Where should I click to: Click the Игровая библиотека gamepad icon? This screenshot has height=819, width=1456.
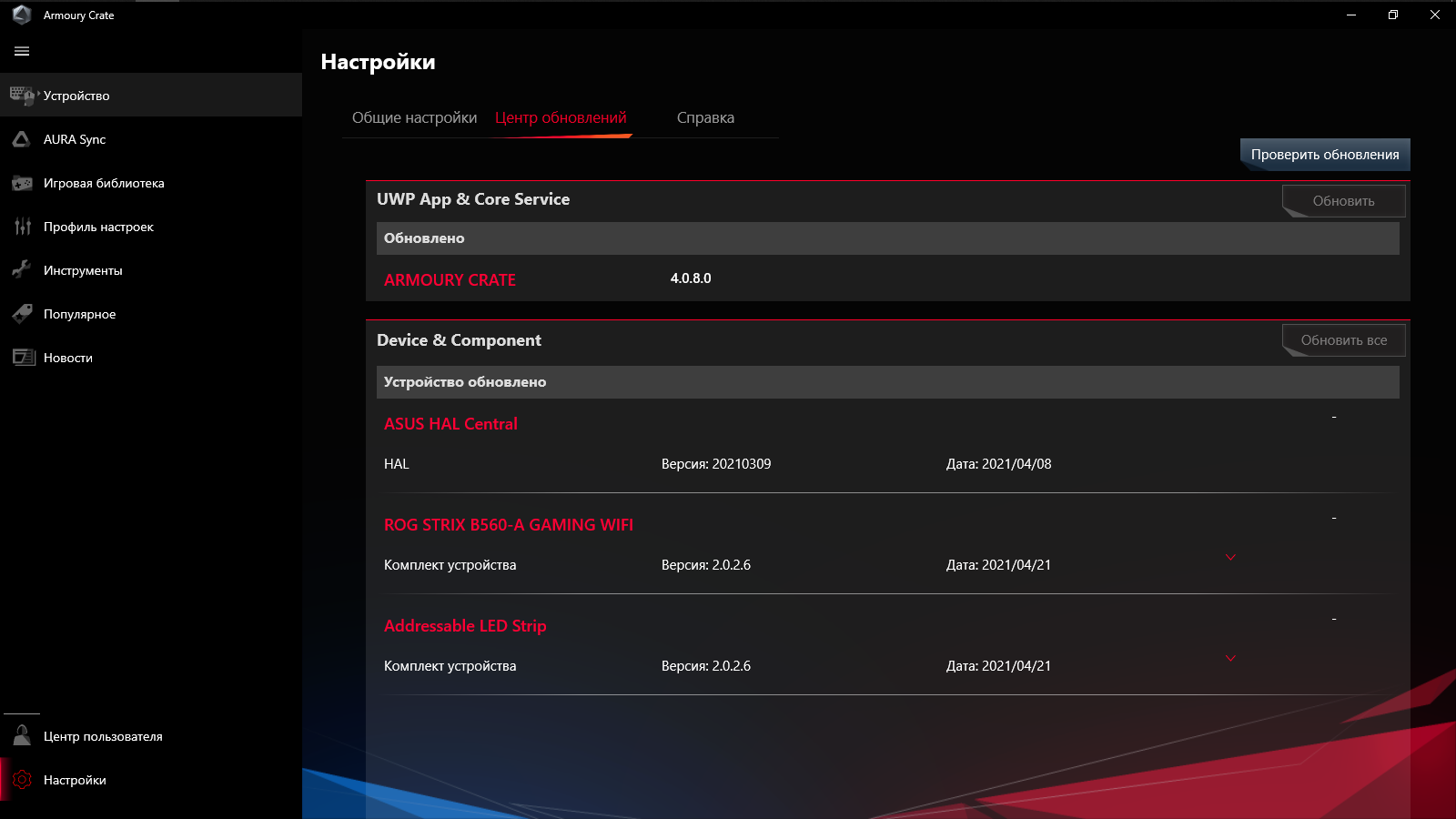[22, 183]
